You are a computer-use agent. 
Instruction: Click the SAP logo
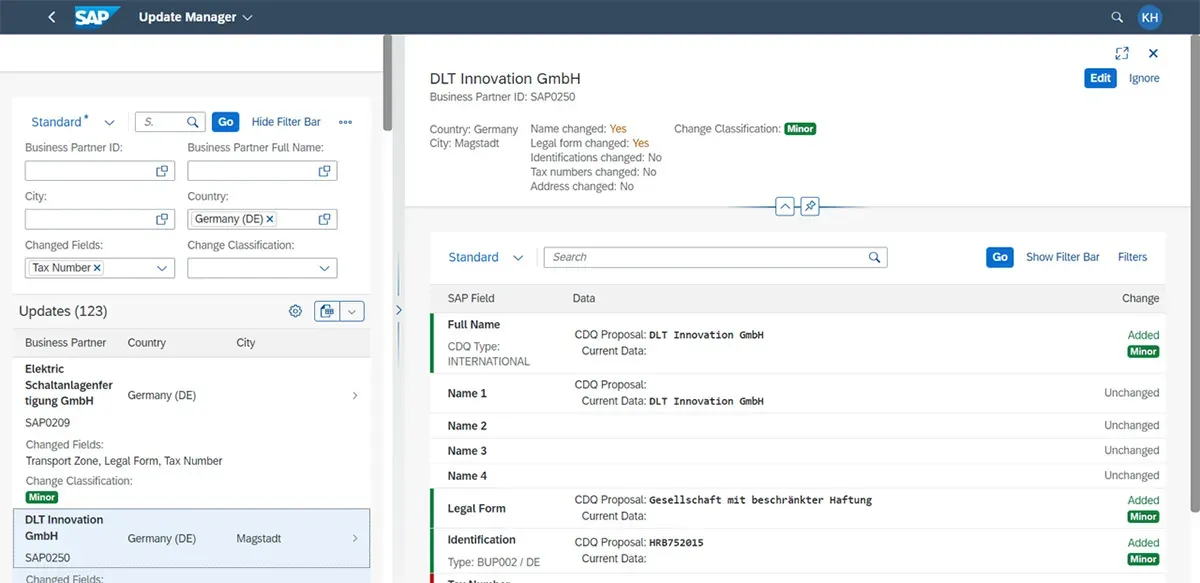pyautogui.click(x=97, y=17)
